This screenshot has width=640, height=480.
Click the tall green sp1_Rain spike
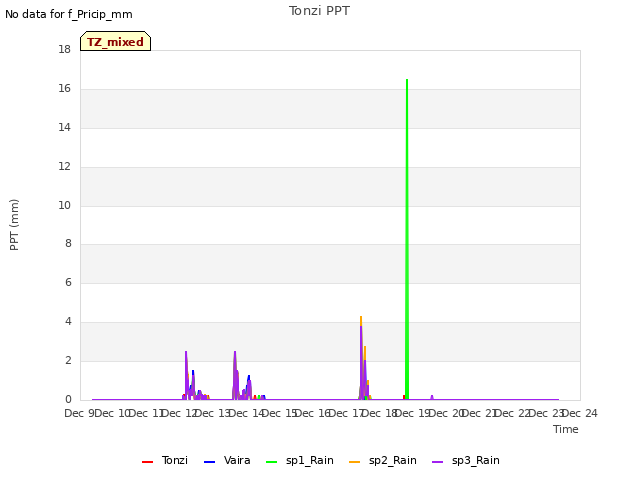pos(407,239)
